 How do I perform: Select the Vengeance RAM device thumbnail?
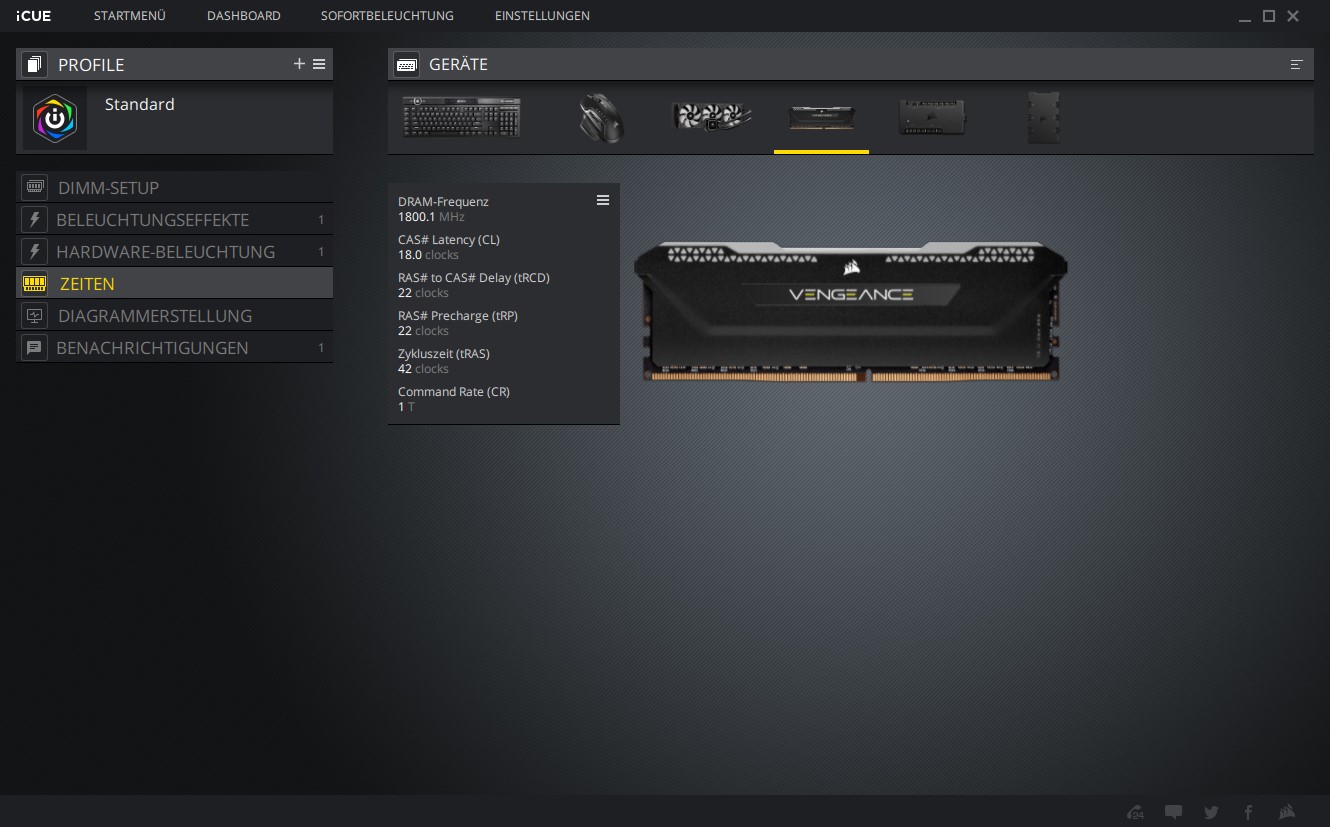point(821,118)
